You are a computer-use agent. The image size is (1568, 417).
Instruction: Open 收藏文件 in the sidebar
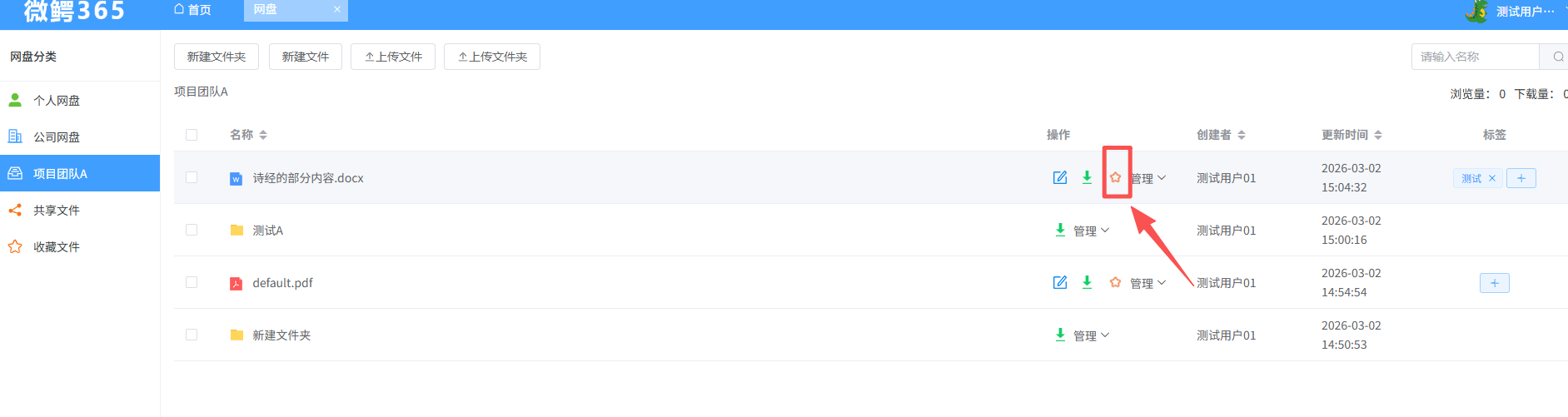tap(57, 246)
